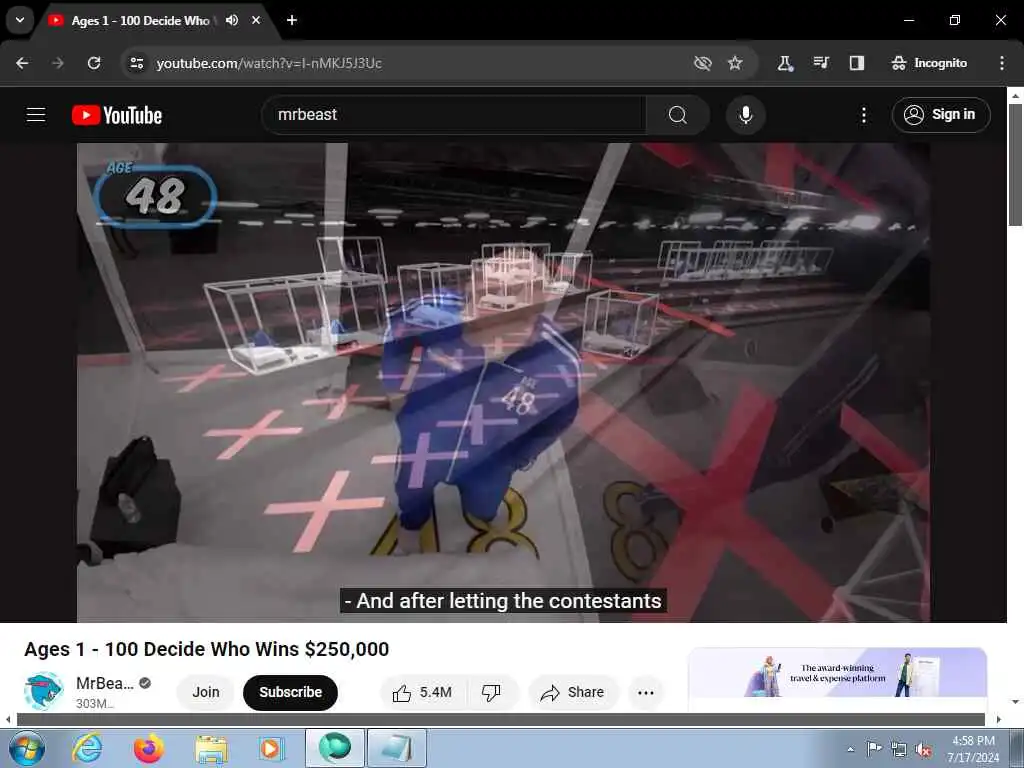Launch Firefox from the taskbar
Image resolution: width=1024 pixels, height=768 pixels.
(149, 748)
